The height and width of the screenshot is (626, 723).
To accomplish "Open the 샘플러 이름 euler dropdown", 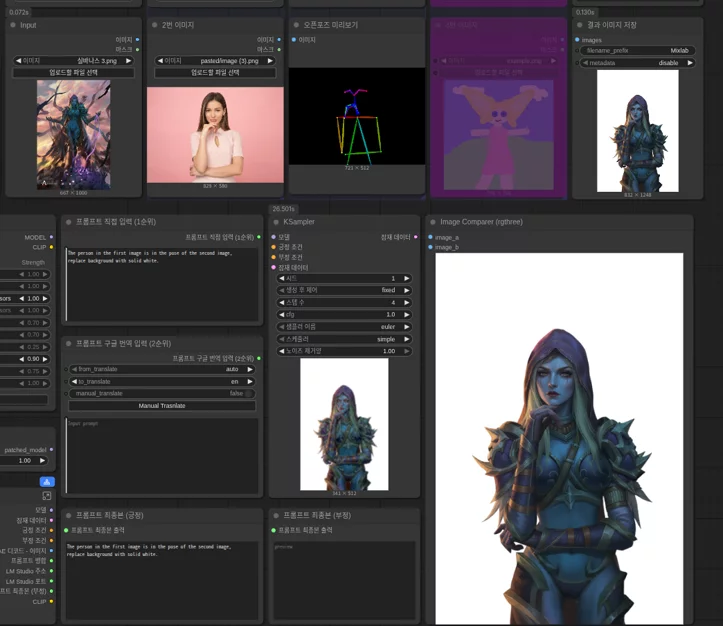I will coord(344,327).
